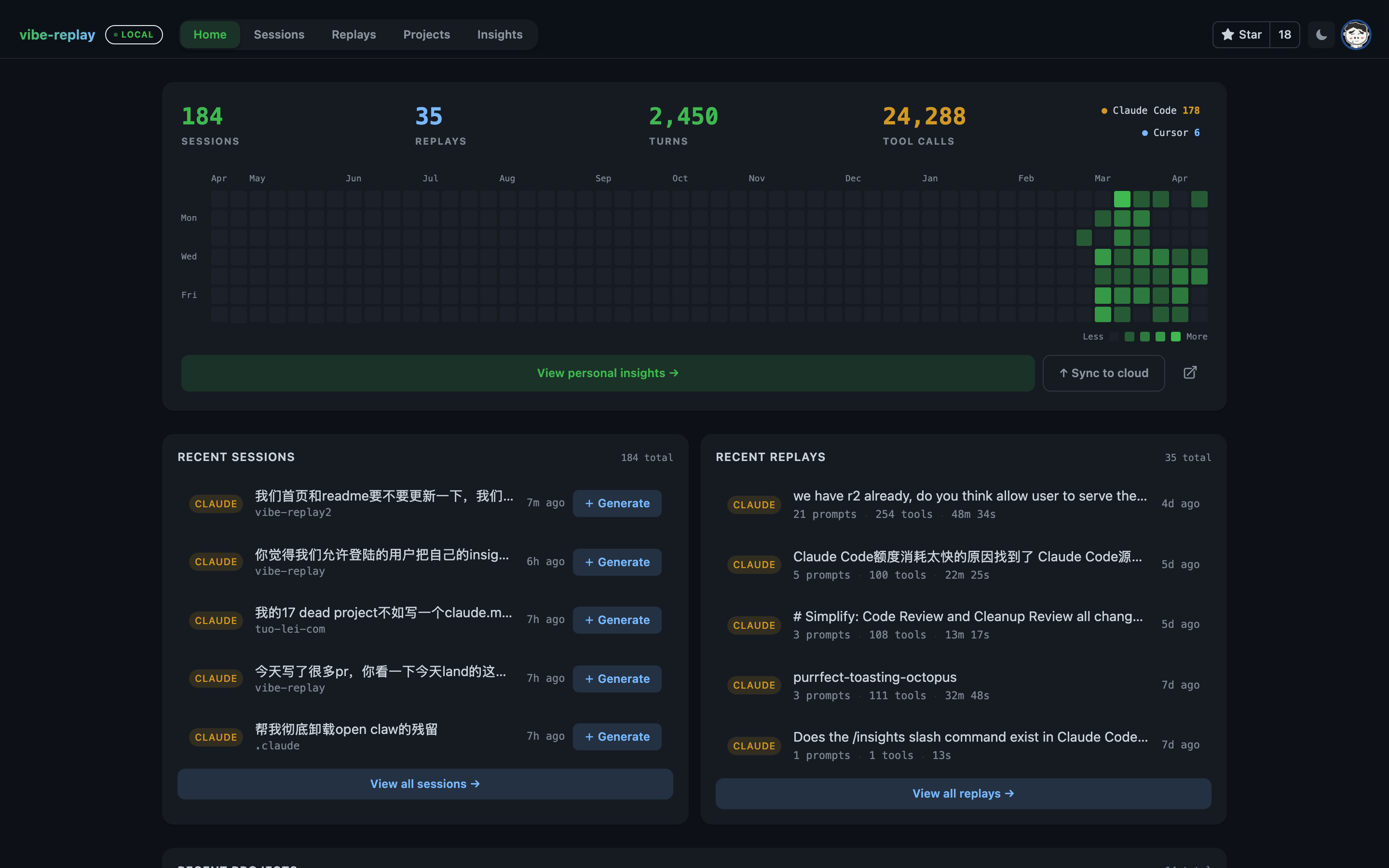1389x868 pixels.
Task: Switch to the Projects tab
Action: tap(426, 34)
